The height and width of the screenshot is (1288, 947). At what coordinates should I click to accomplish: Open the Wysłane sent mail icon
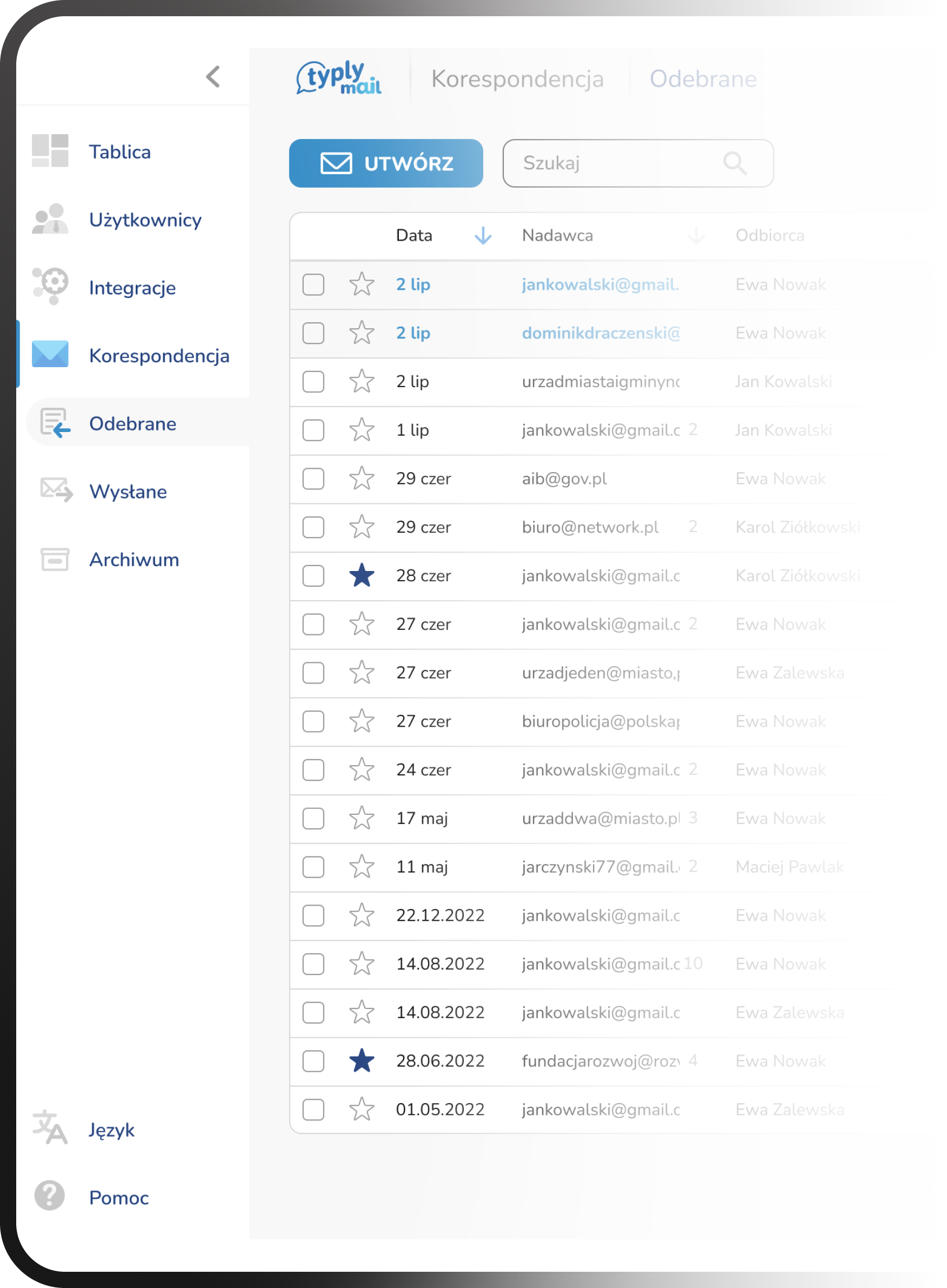(x=55, y=491)
